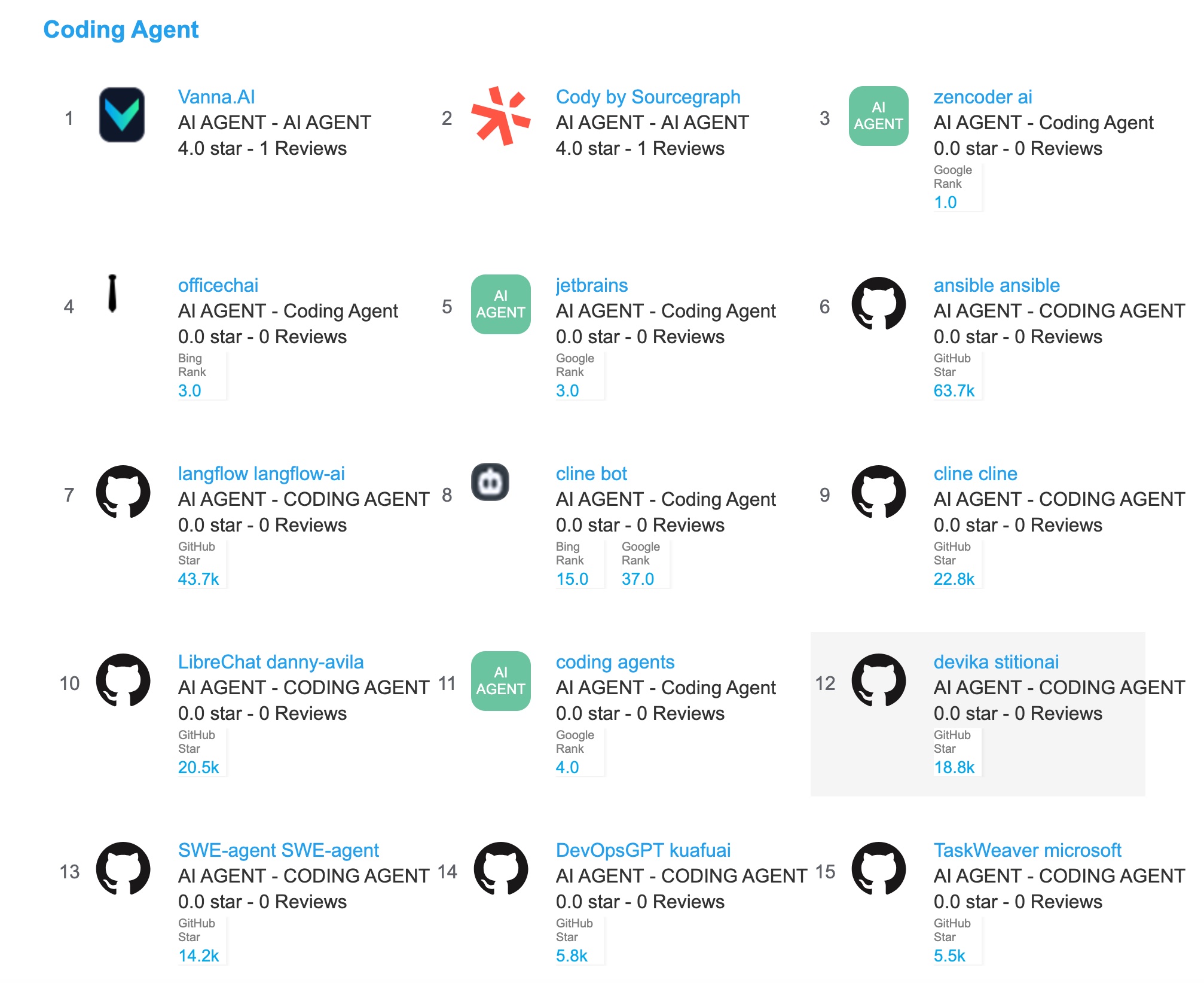Click cline cline GitHub Star value 22.8k
The width and height of the screenshot is (1204, 983).
tap(954, 579)
